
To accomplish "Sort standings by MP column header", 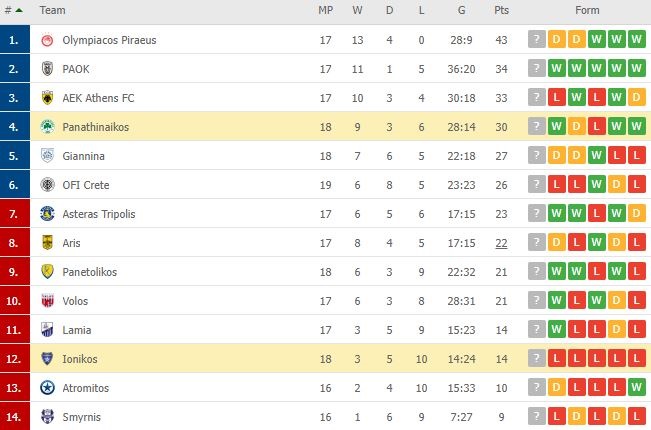I will pyautogui.click(x=326, y=10).
